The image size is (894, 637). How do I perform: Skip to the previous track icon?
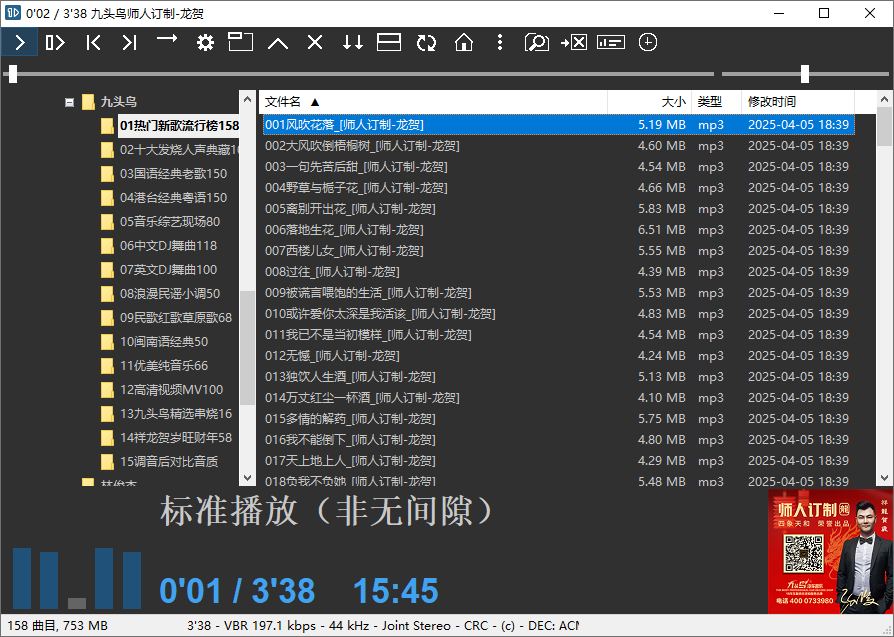click(91, 42)
